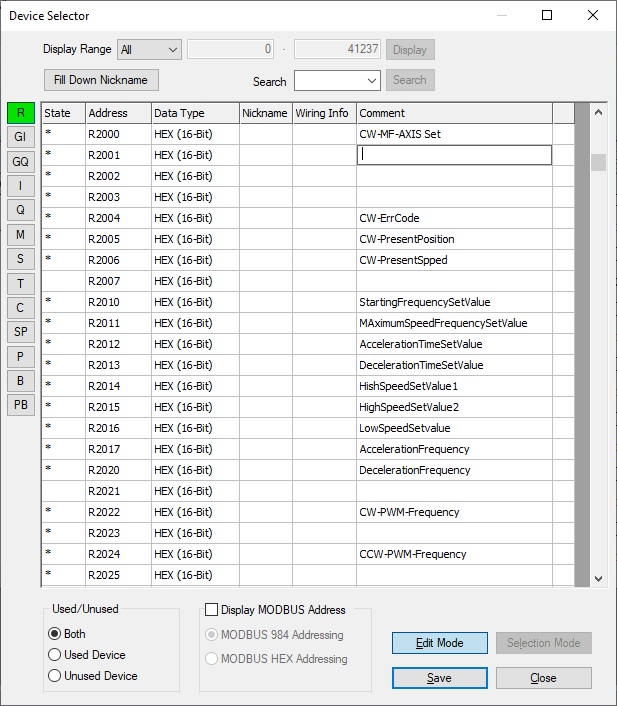The height and width of the screenshot is (706, 617).
Task: Click the State asterisk of row R2004
Action: 49,217
